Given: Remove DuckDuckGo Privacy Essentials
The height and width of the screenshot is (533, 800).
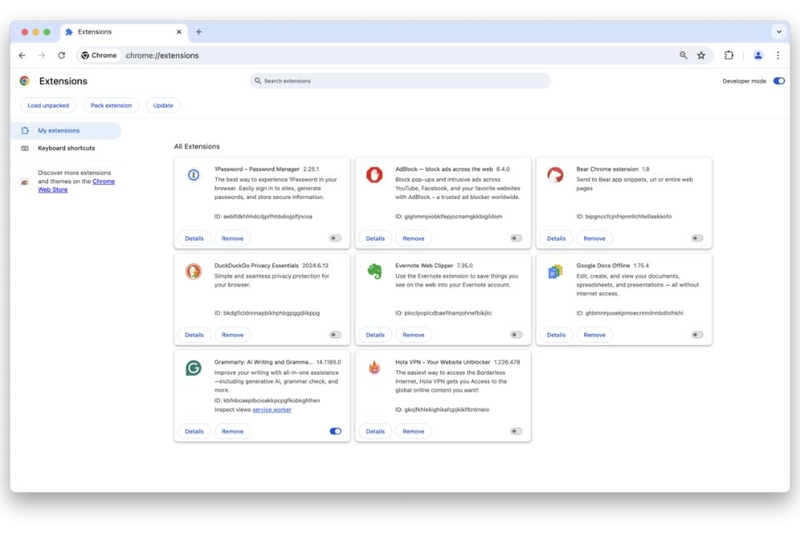Looking at the screenshot, I should pos(233,335).
